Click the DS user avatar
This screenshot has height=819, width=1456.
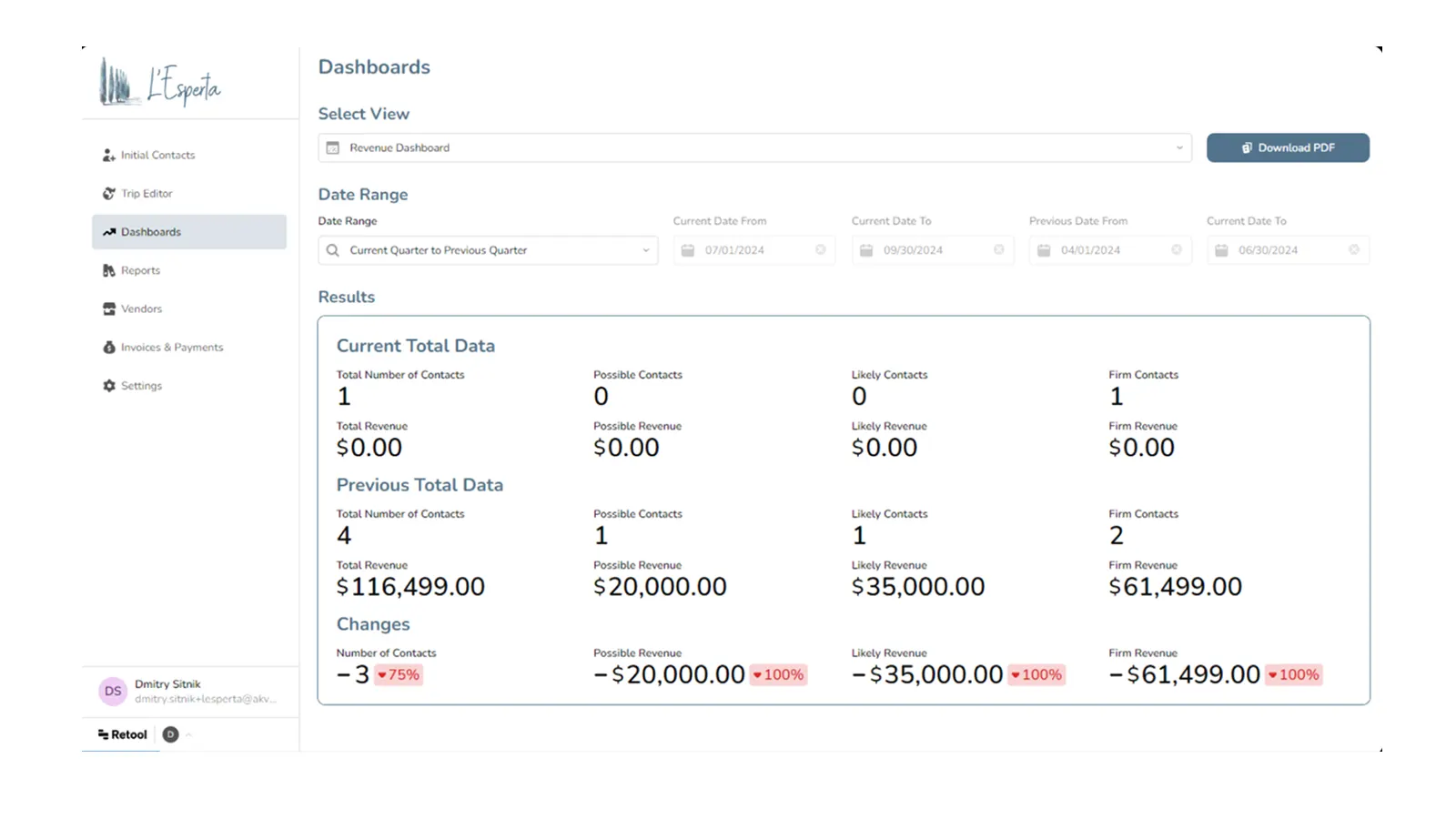pos(113,692)
